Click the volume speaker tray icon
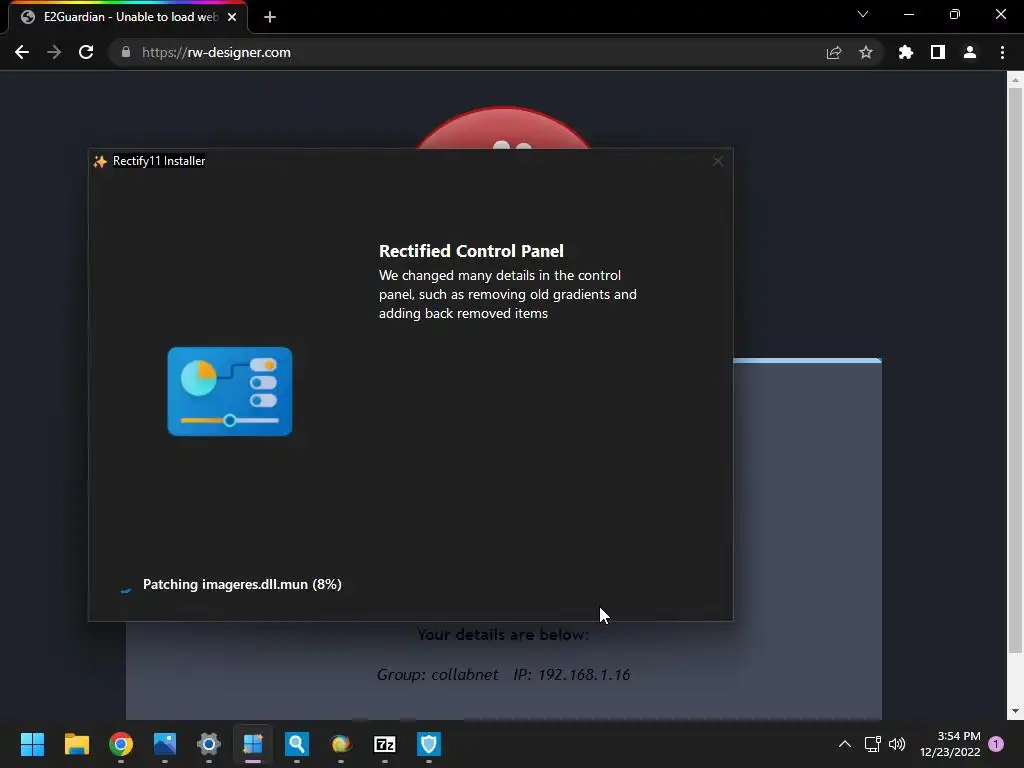Image resolution: width=1024 pixels, height=768 pixels. click(897, 744)
